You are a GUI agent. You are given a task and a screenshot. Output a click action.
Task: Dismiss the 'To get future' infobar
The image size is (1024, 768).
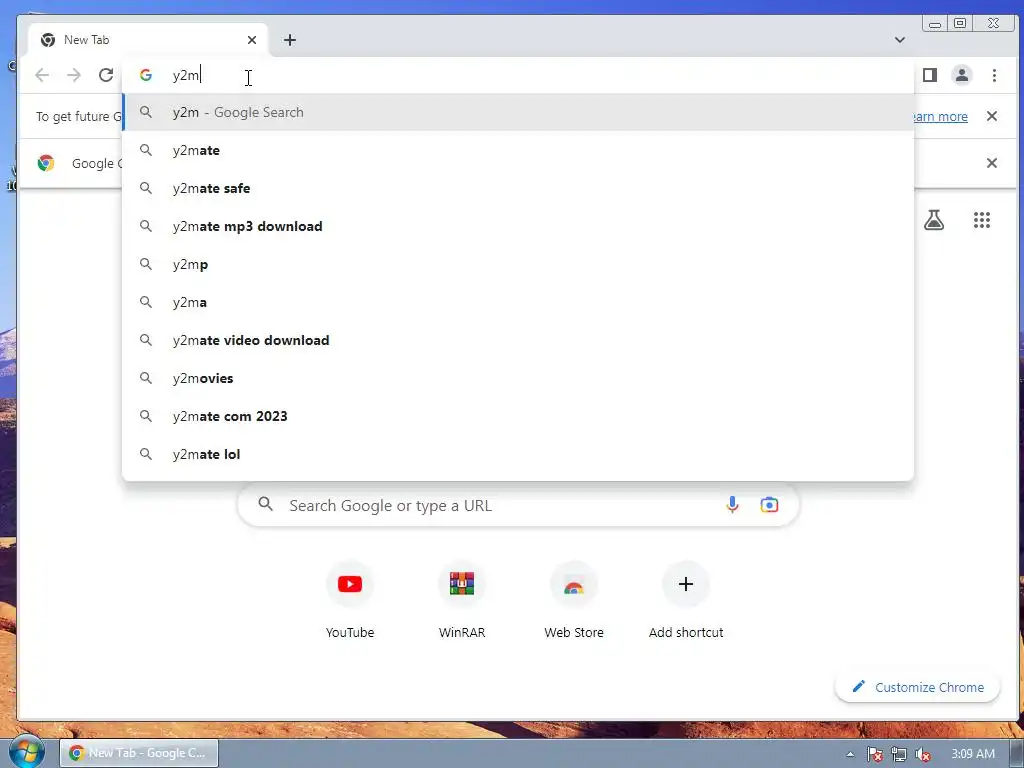click(991, 116)
